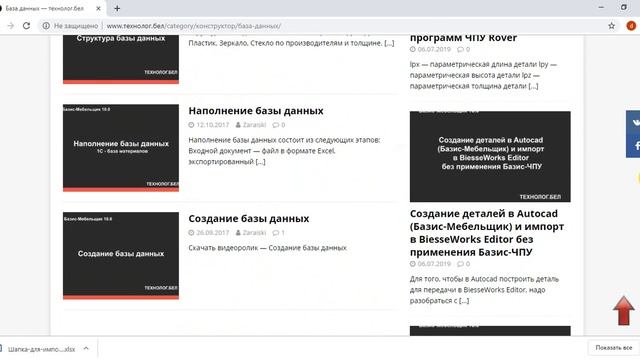The height and width of the screenshot is (360, 640).
Task: Click the 'Показать все' downloads button
Action: point(613,348)
